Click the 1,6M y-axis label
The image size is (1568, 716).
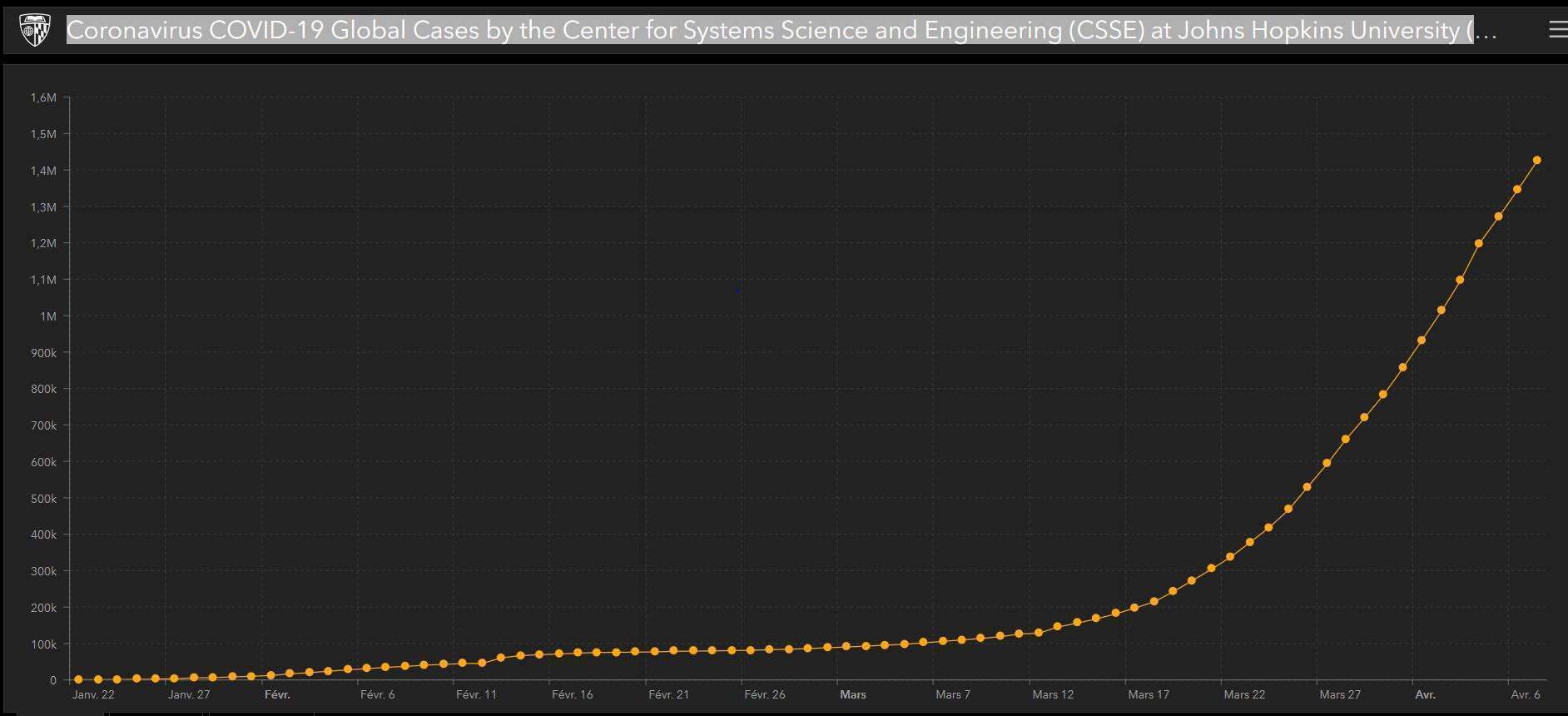pyautogui.click(x=43, y=97)
